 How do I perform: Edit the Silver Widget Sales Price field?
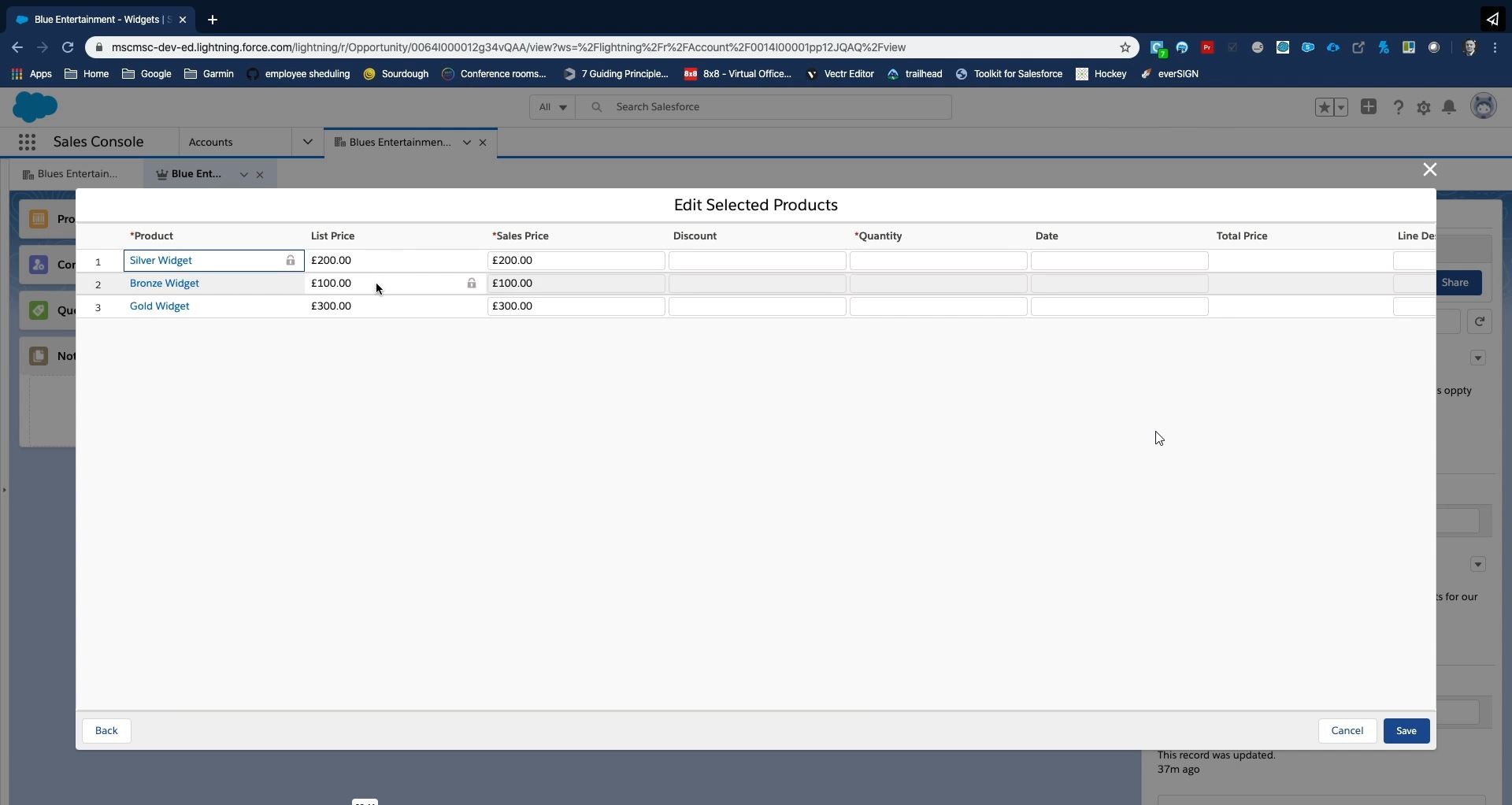click(x=576, y=261)
